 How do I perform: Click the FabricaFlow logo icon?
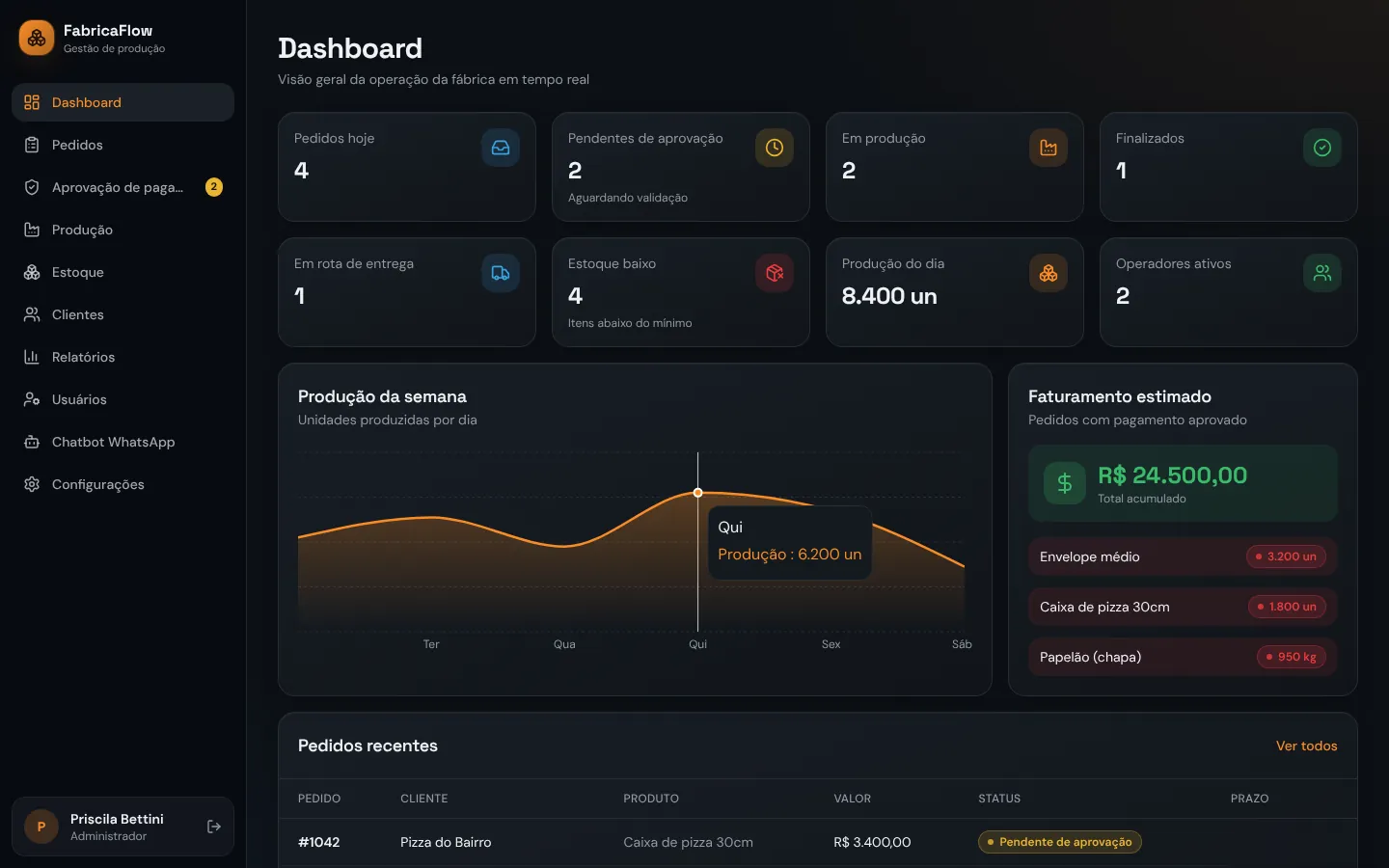click(x=37, y=39)
